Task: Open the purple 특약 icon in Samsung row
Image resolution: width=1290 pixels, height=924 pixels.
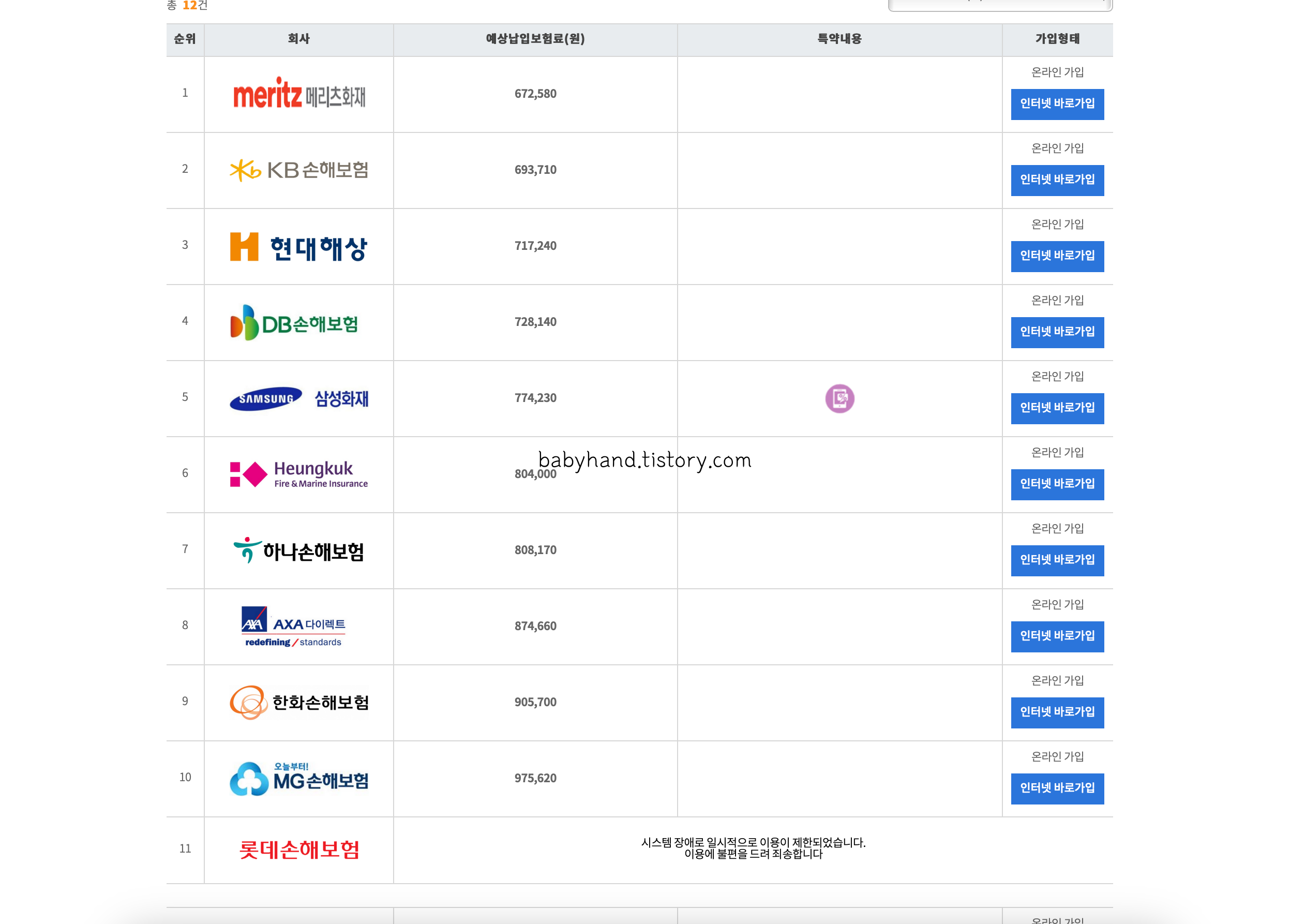Action: (839, 398)
